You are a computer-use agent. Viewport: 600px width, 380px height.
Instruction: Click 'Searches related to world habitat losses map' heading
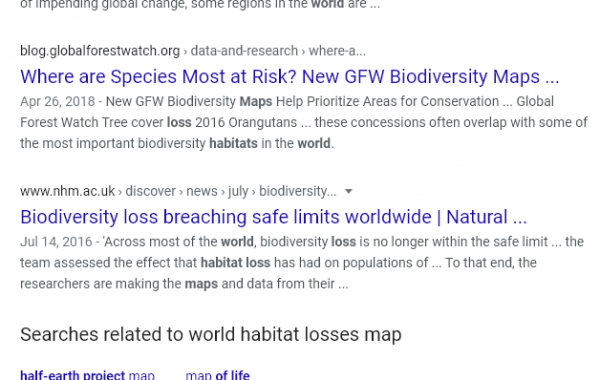[x=211, y=334]
